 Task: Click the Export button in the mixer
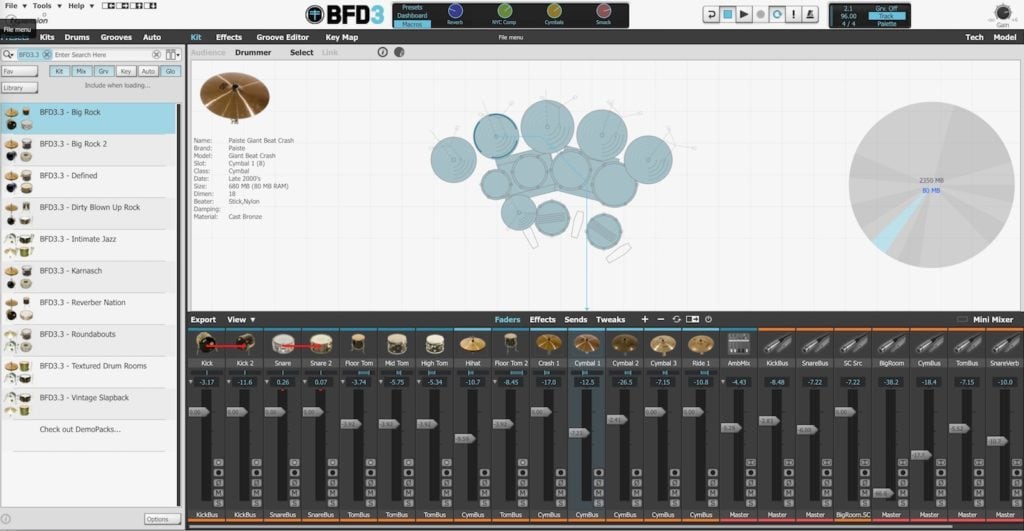coord(203,319)
